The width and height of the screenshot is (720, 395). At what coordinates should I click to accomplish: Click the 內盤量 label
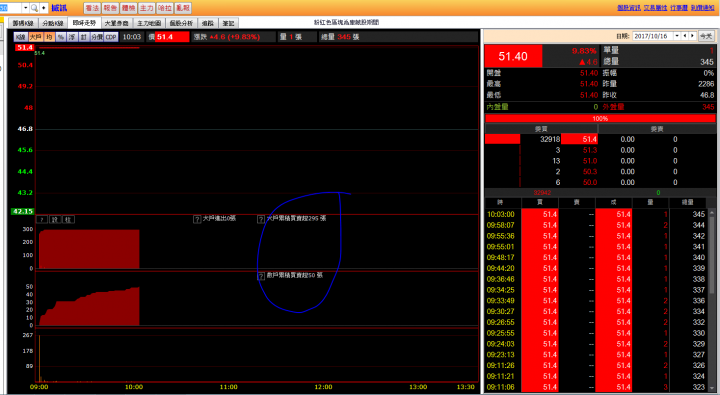[497, 107]
